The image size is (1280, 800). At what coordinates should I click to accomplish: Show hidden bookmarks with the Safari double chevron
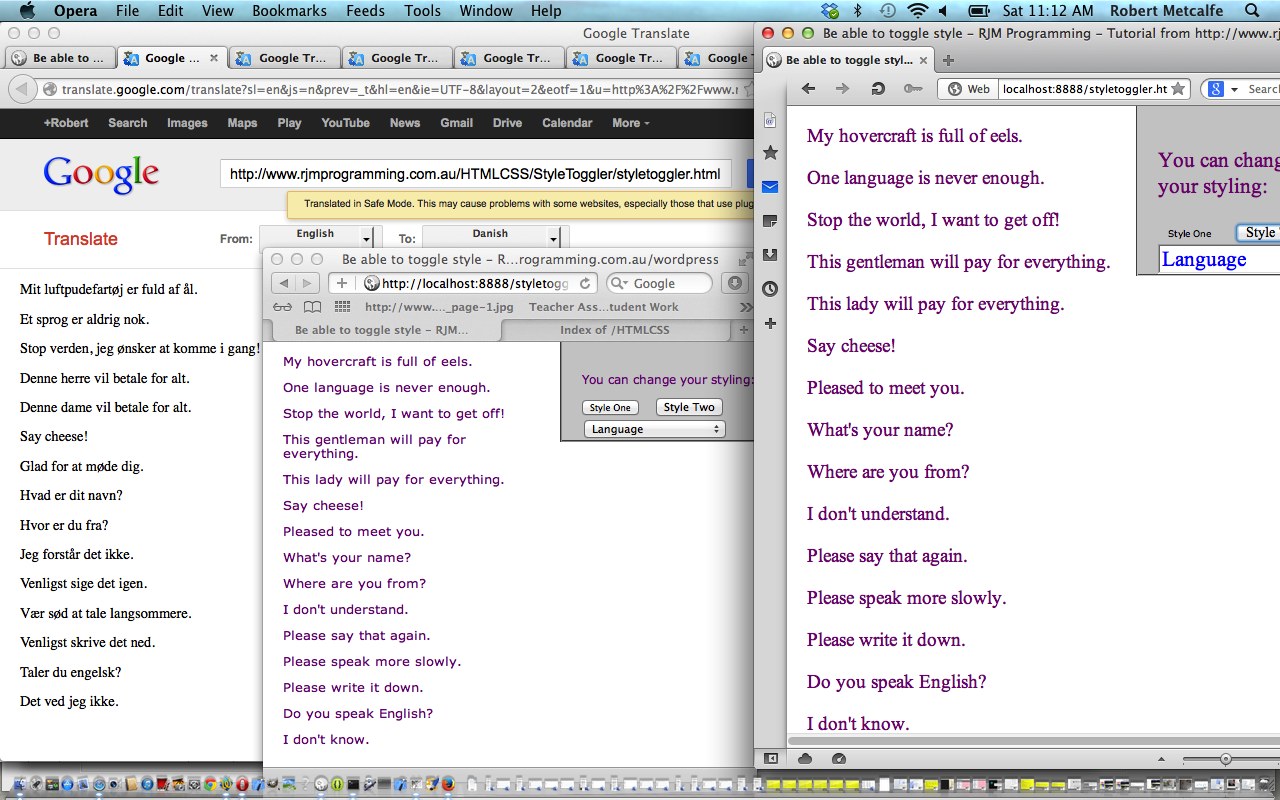(745, 307)
